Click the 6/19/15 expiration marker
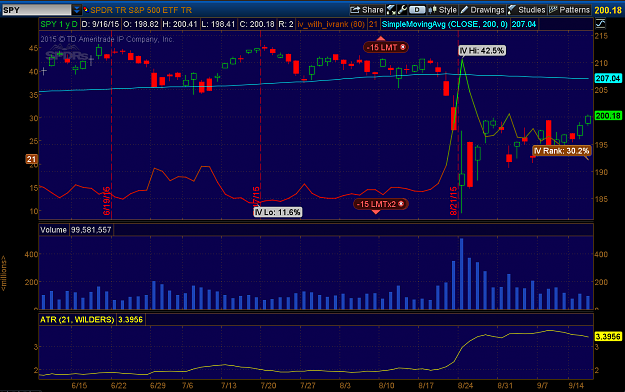The width and height of the screenshot is (625, 392). [x=107, y=201]
